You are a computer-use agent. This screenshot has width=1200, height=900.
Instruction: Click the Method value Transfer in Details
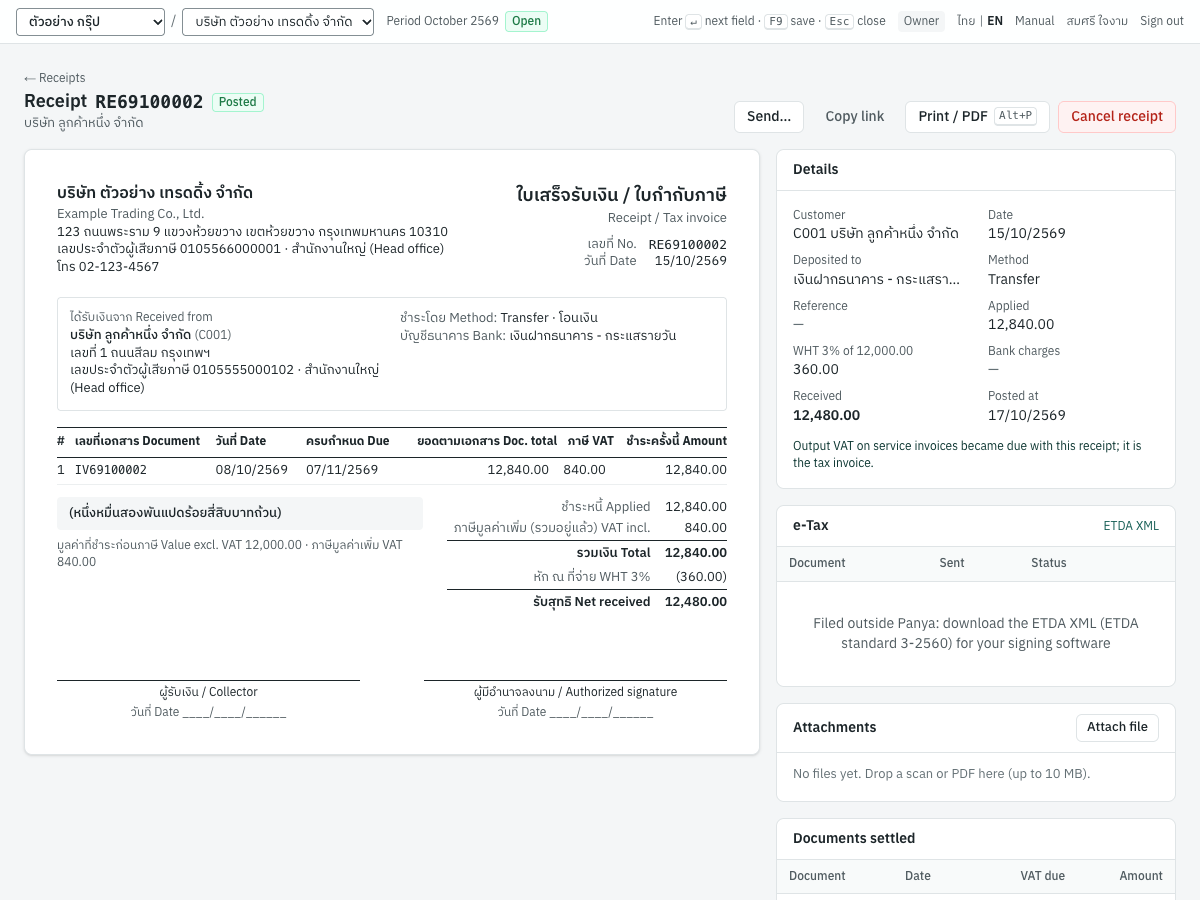[x=1014, y=279]
